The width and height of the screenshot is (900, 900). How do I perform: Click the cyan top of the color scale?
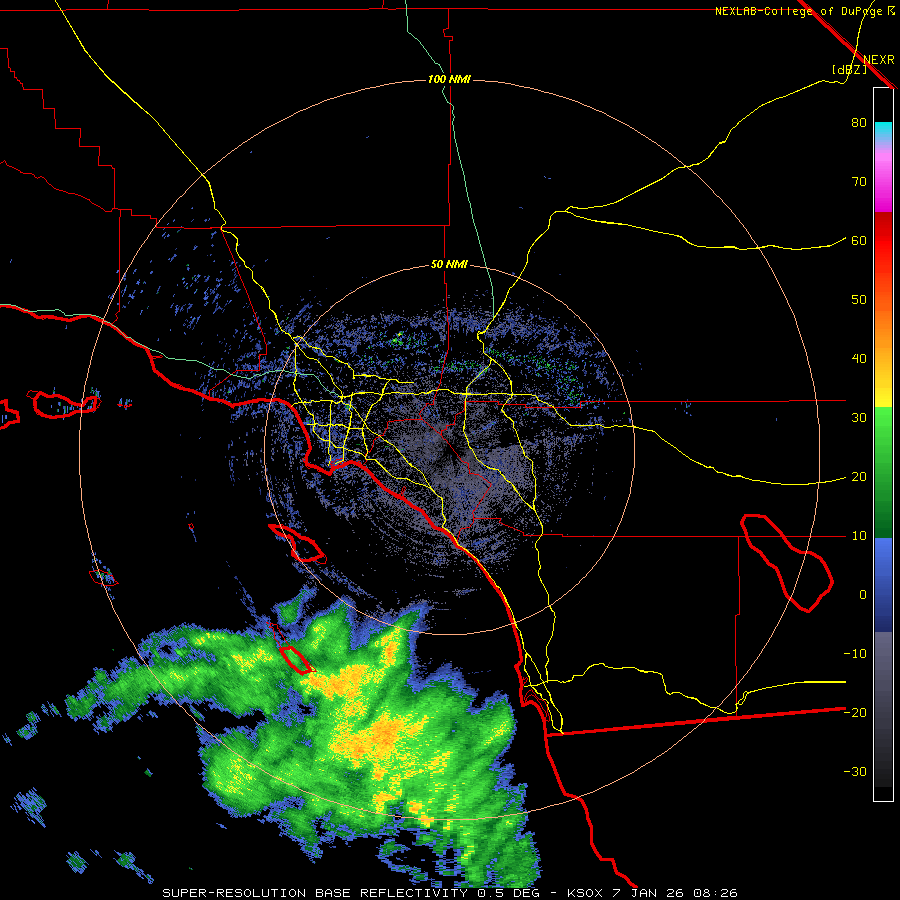[x=883, y=131]
